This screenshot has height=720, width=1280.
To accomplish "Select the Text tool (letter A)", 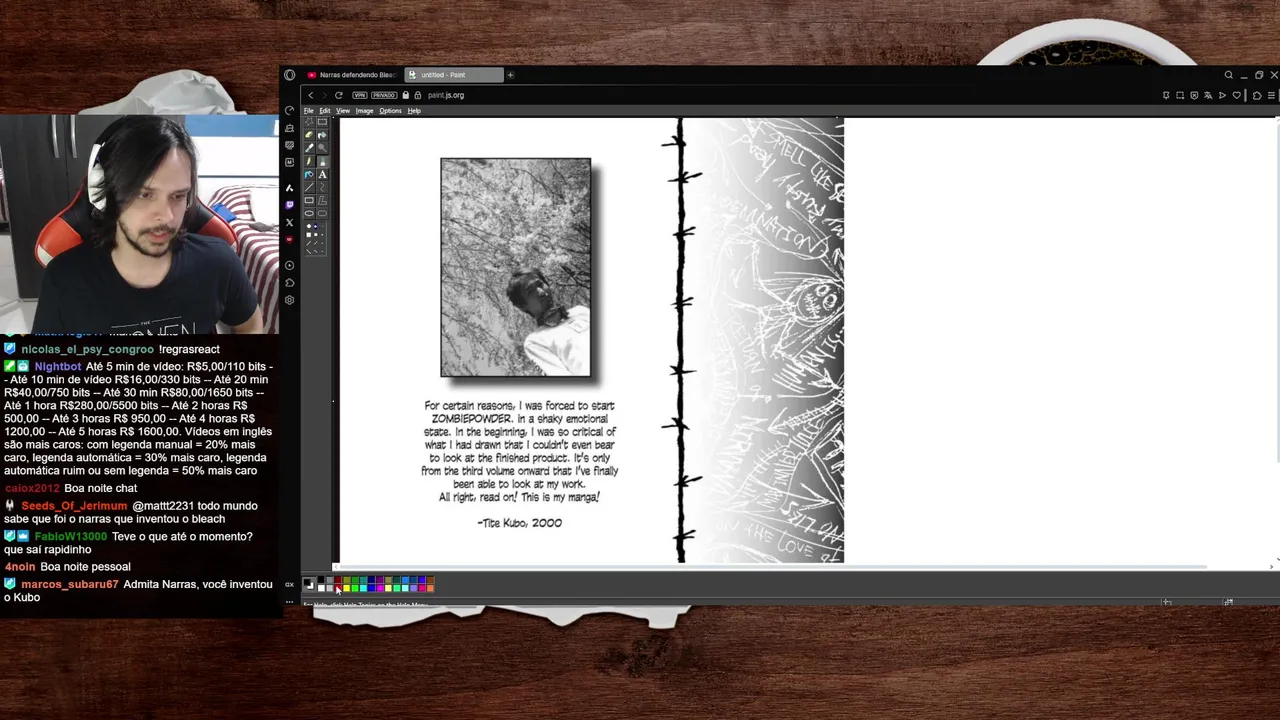I will click(322, 174).
